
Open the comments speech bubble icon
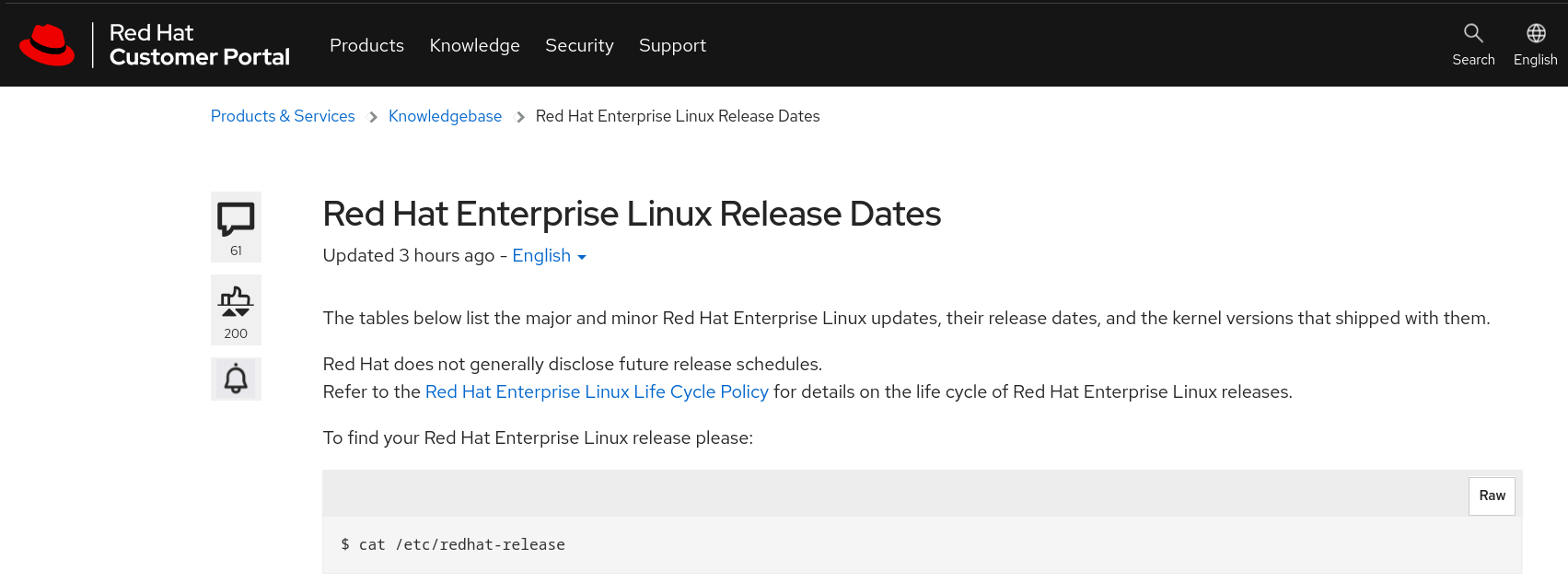[x=236, y=219]
